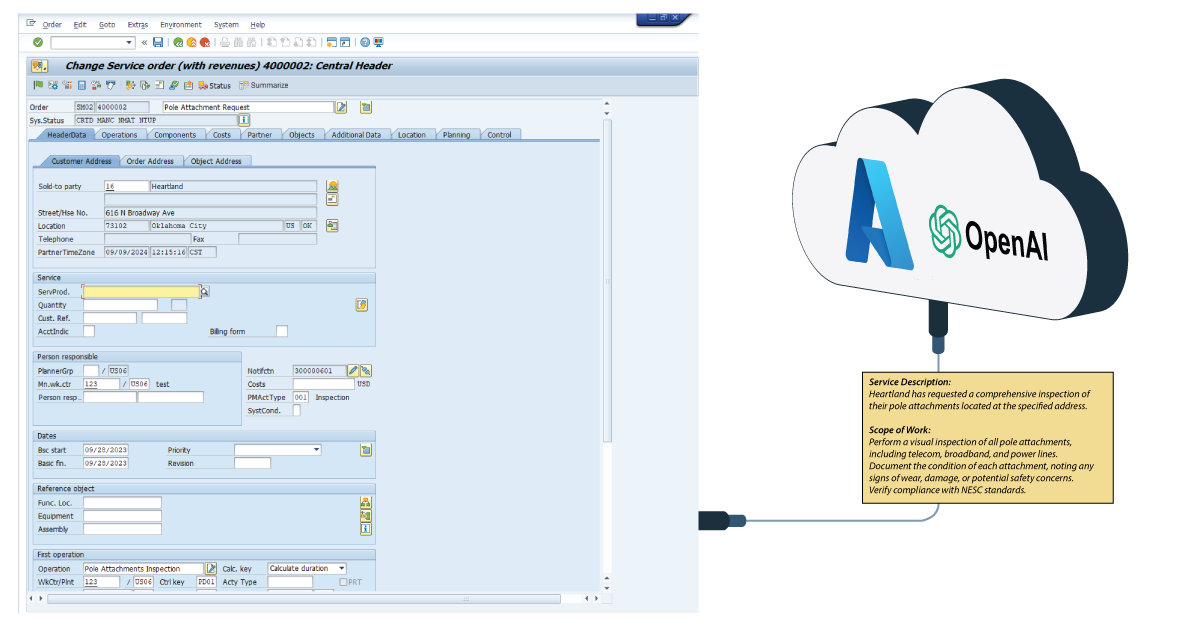Click the Find binoculars icon
This screenshot has height=627, width=1200.
pyautogui.click(x=237, y=42)
